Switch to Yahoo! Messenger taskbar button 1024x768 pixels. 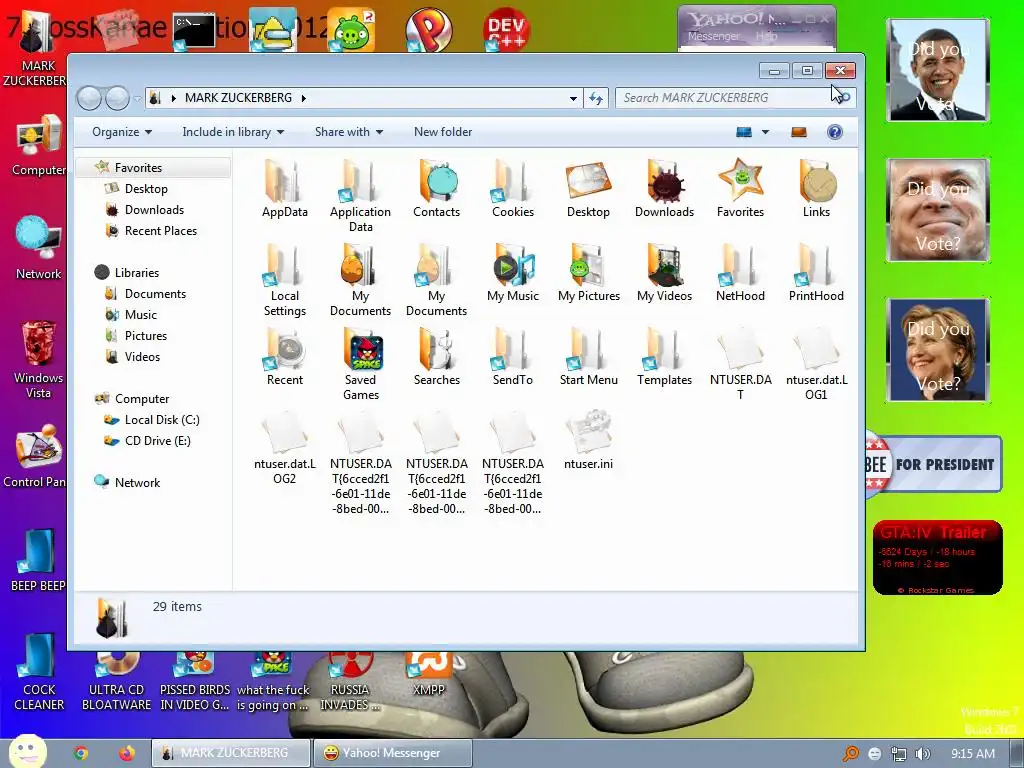point(392,753)
